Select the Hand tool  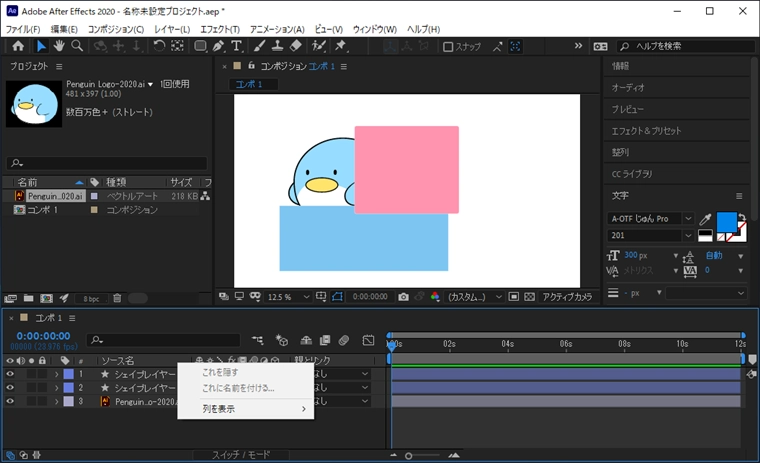tap(59, 46)
